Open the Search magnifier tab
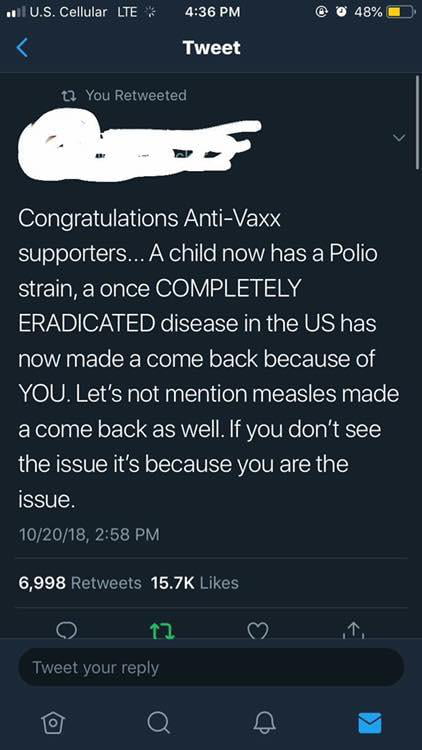Image resolution: width=422 pixels, height=750 pixels. (x=158, y=722)
